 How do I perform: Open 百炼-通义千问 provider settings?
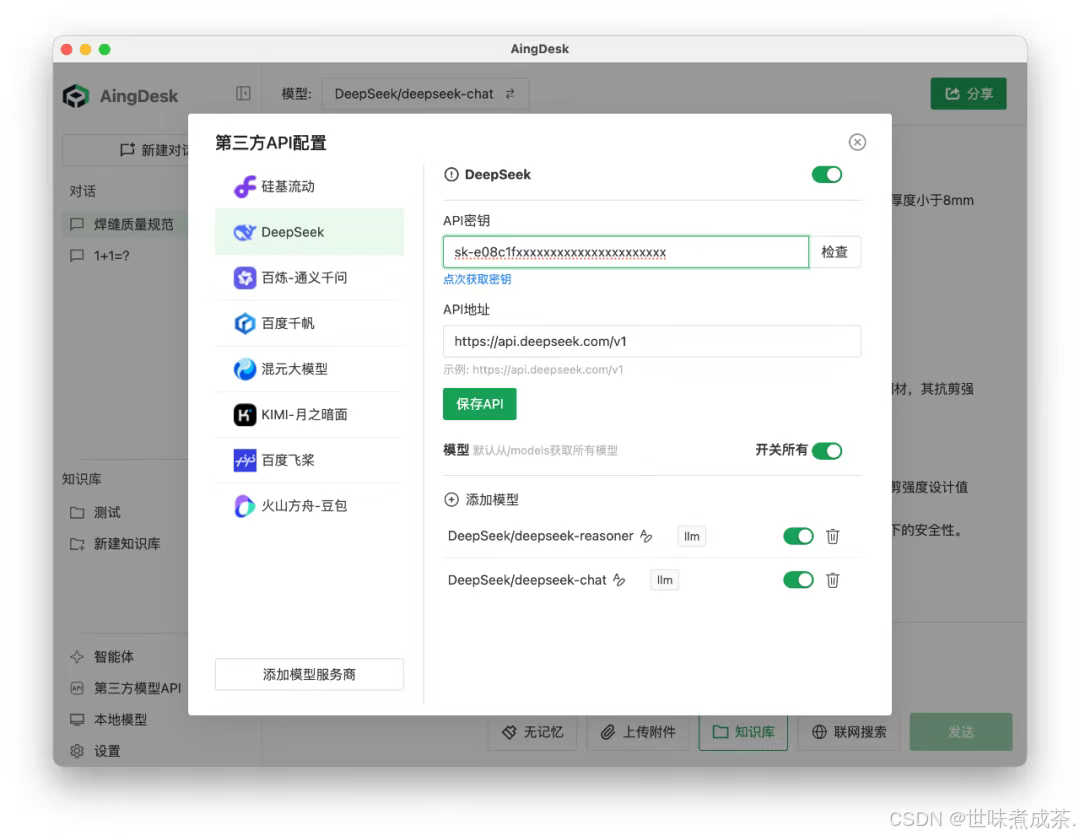point(309,278)
